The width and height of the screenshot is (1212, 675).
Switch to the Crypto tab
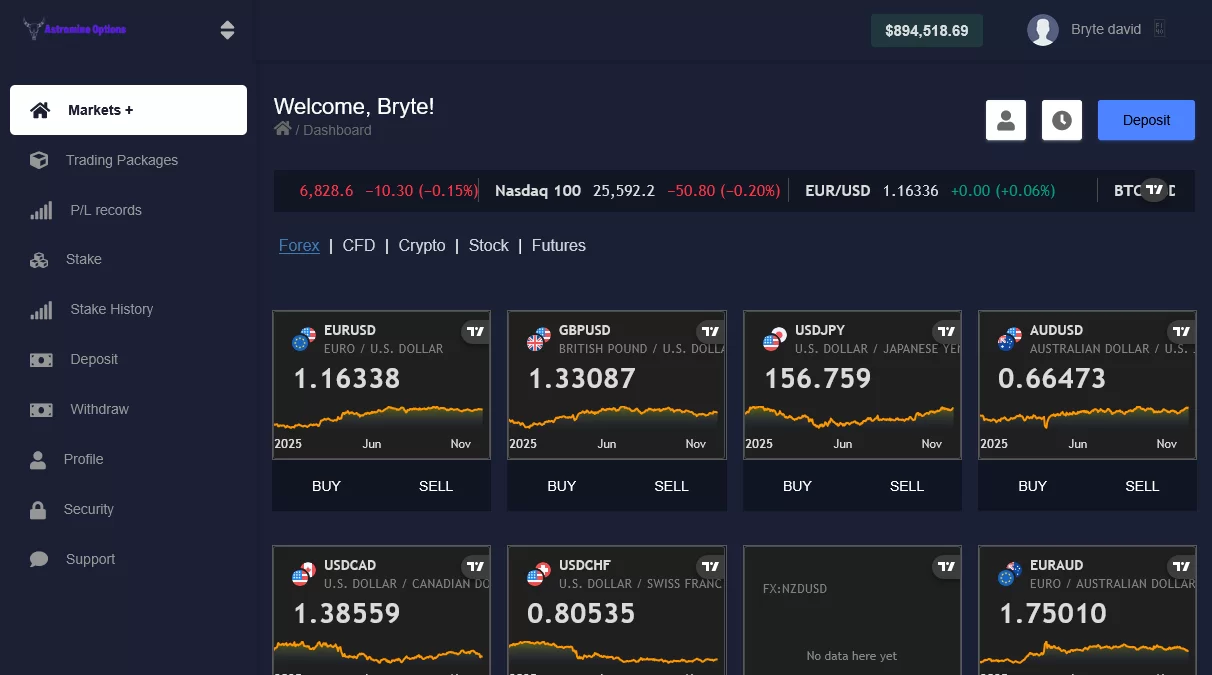(x=421, y=245)
